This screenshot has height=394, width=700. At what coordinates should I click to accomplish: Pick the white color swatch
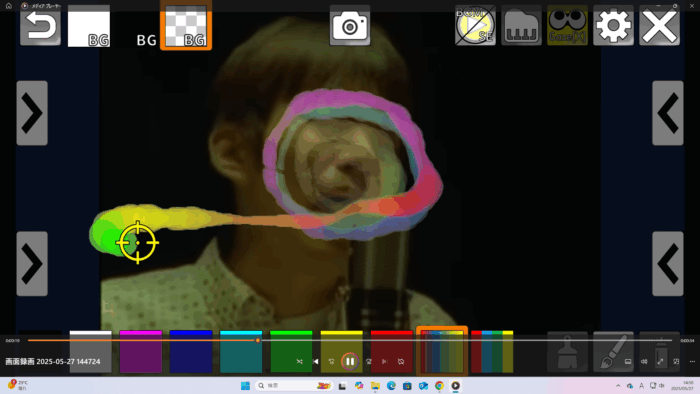(x=91, y=352)
